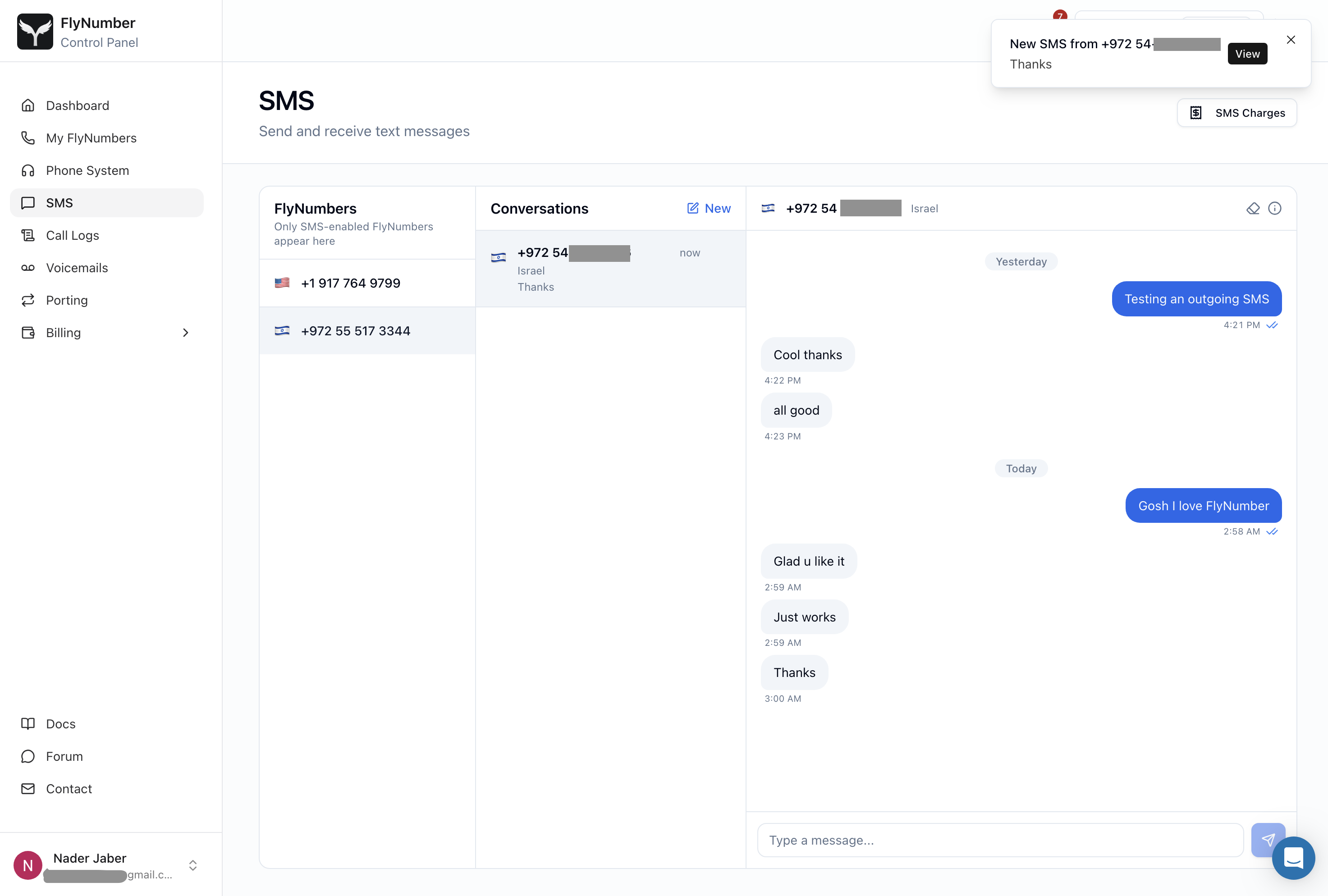1328x896 pixels.
Task: Open the support chat widget bubble
Action: click(x=1293, y=858)
